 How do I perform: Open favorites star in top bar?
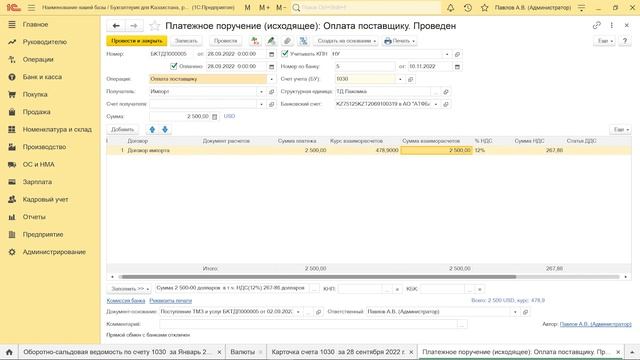coord(484,8)
